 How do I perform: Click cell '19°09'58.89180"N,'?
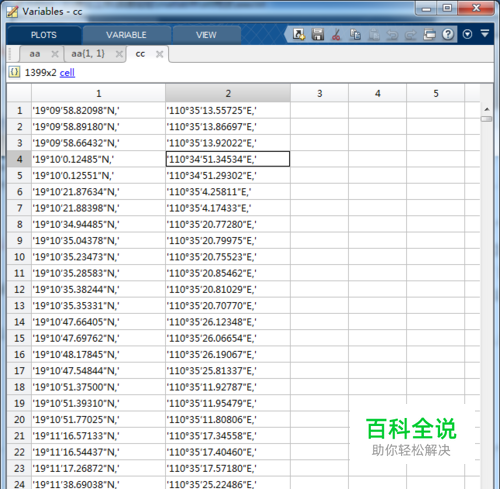99,127
